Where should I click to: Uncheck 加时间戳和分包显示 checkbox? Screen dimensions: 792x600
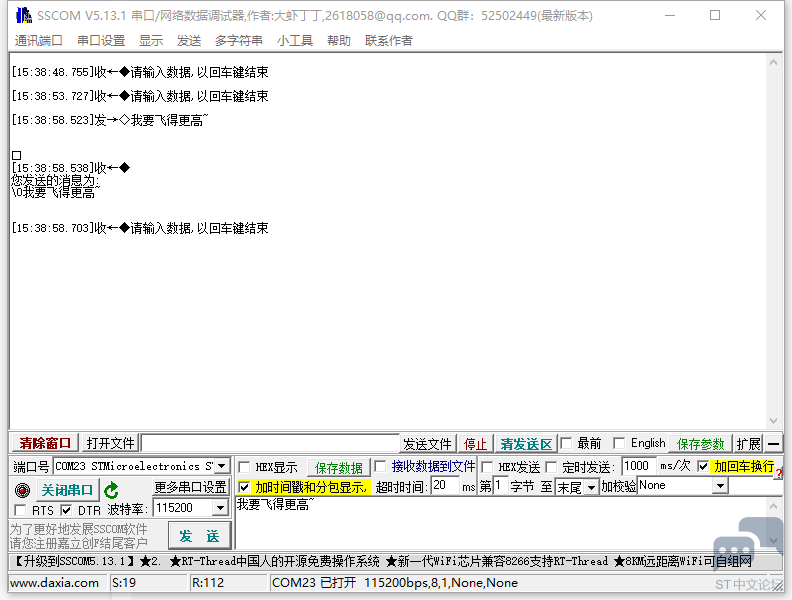pos(244,487)
